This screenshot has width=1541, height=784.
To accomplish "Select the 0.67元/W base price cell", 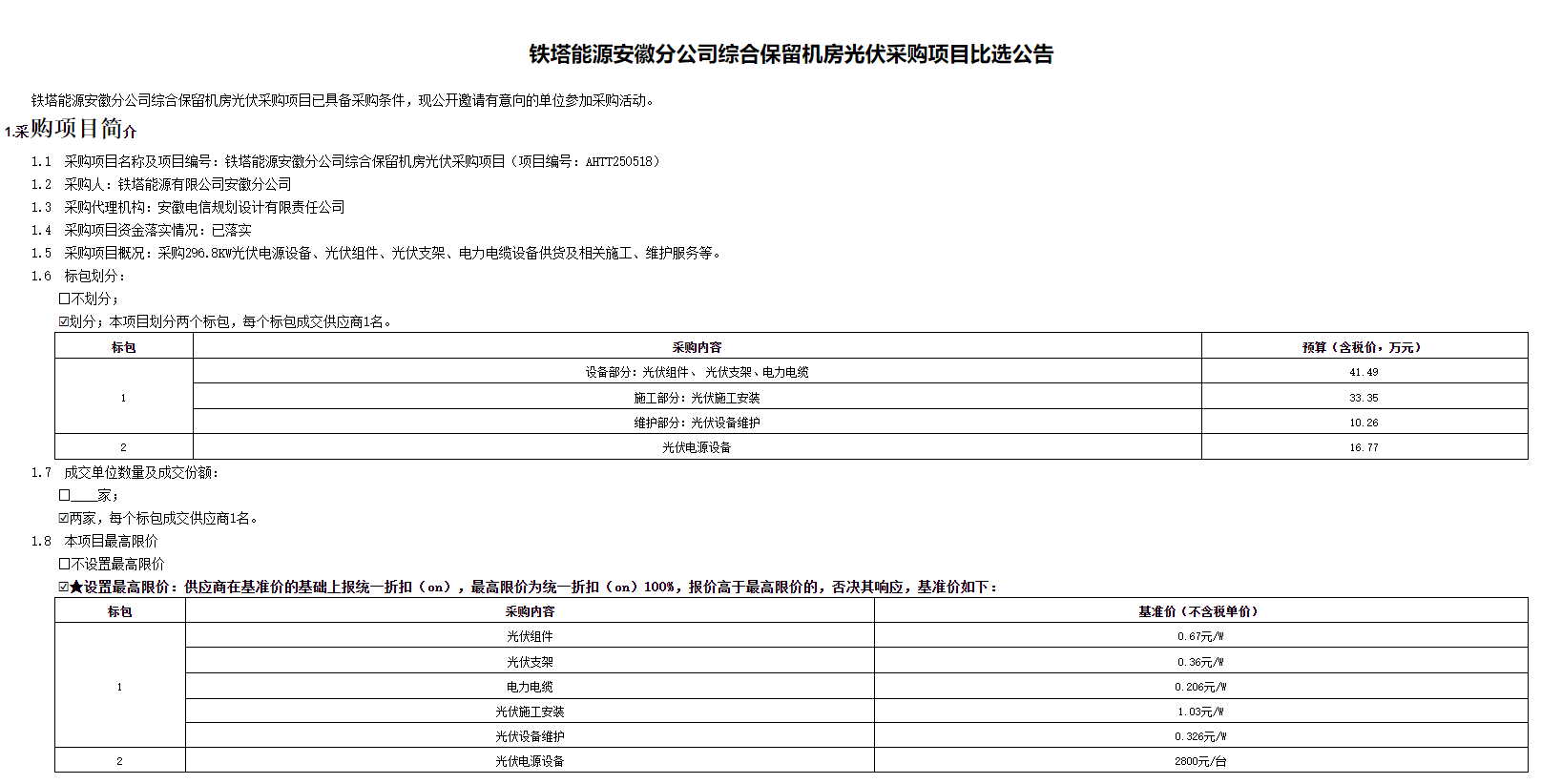I will click(1199, 636).
